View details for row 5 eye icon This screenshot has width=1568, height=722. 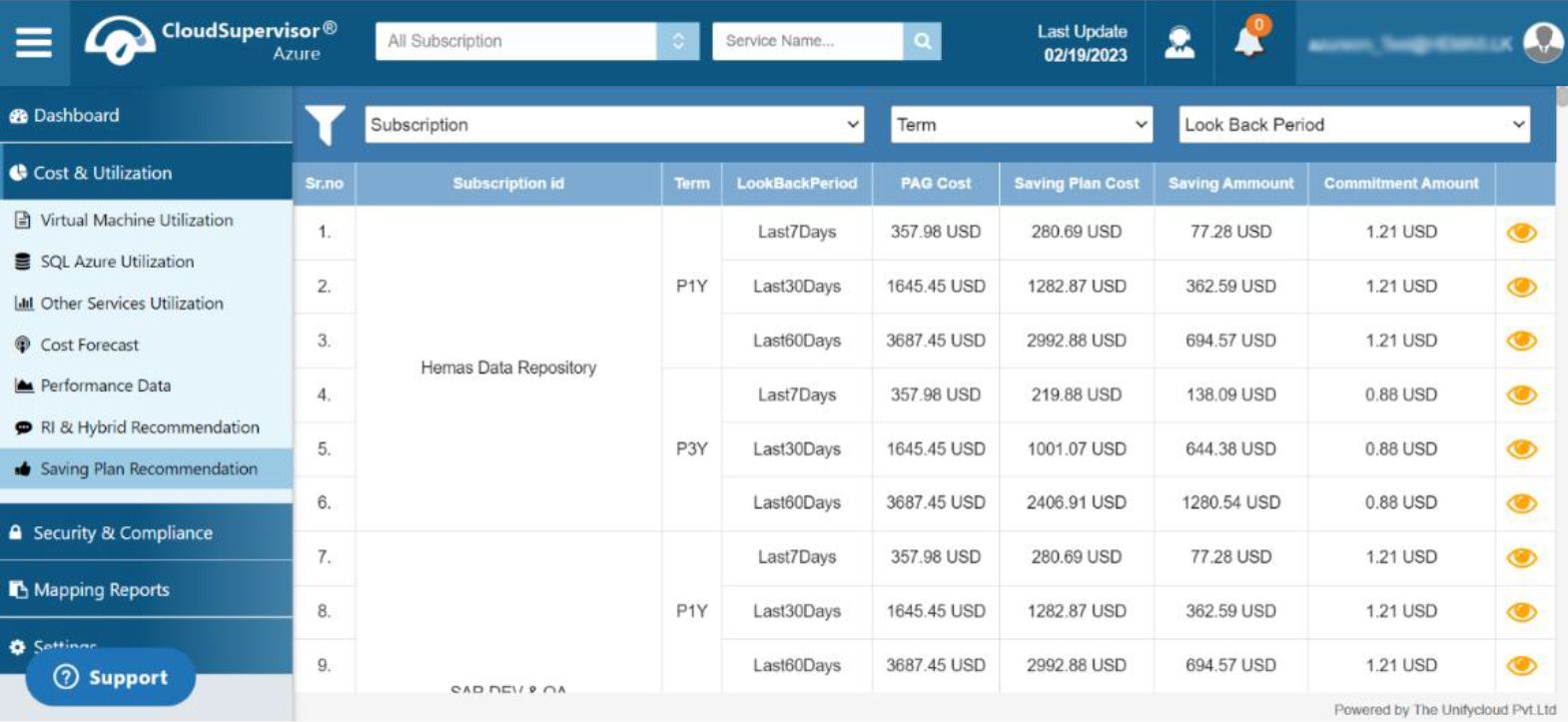pos(1521,448)
